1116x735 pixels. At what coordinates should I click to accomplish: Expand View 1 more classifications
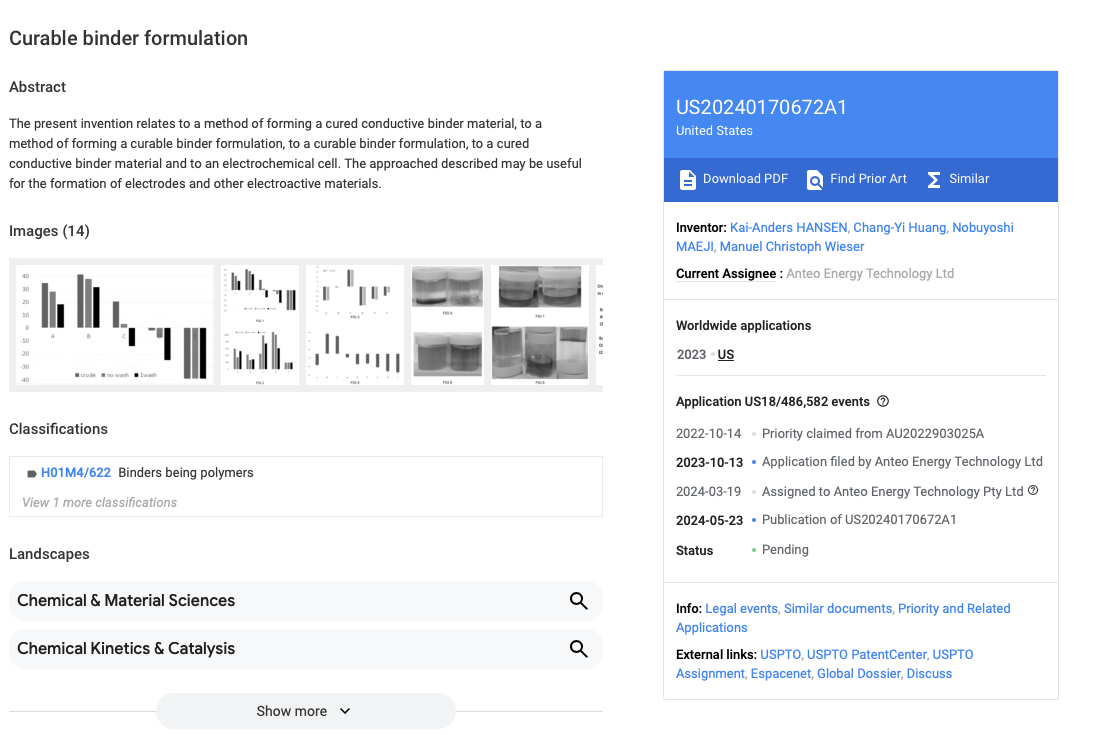pyautogui.click(x=100, y=502)
